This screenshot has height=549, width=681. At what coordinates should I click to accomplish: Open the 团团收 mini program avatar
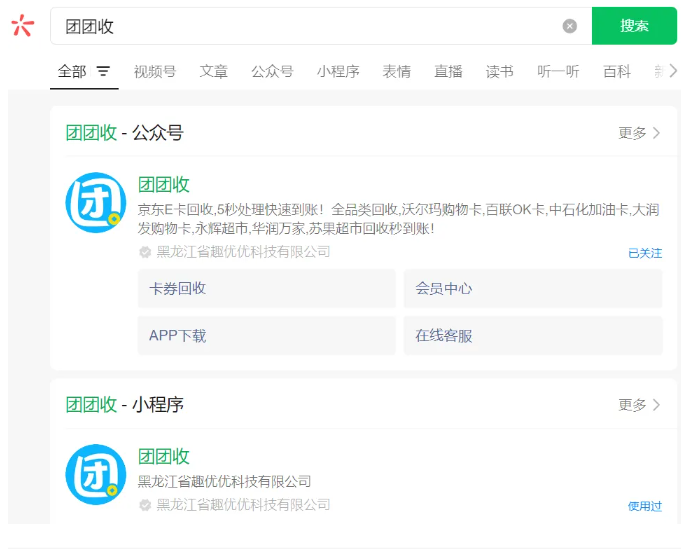click(96, 474)
